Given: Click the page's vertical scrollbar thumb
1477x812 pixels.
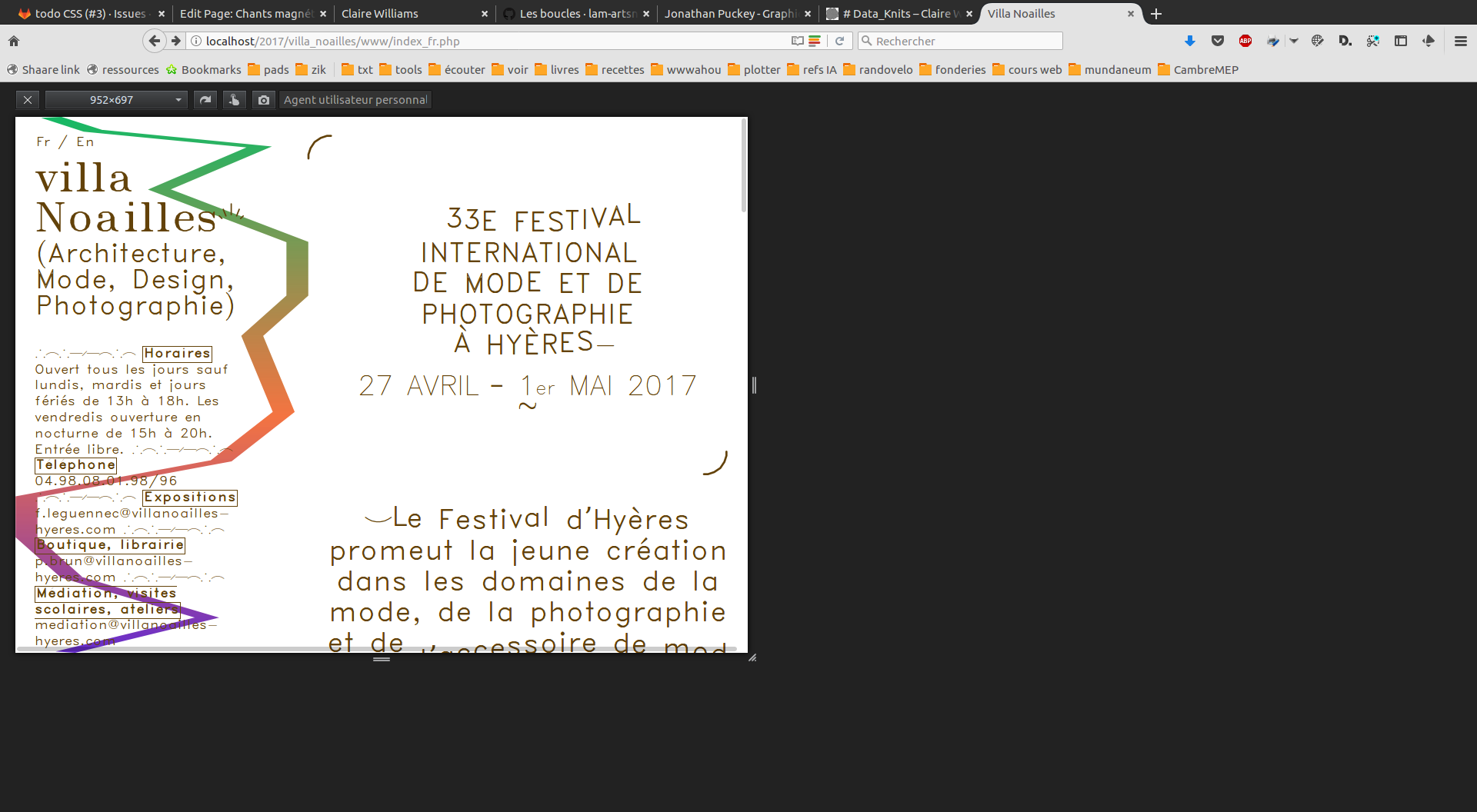Looking at the screenshot, I should 743,165.
